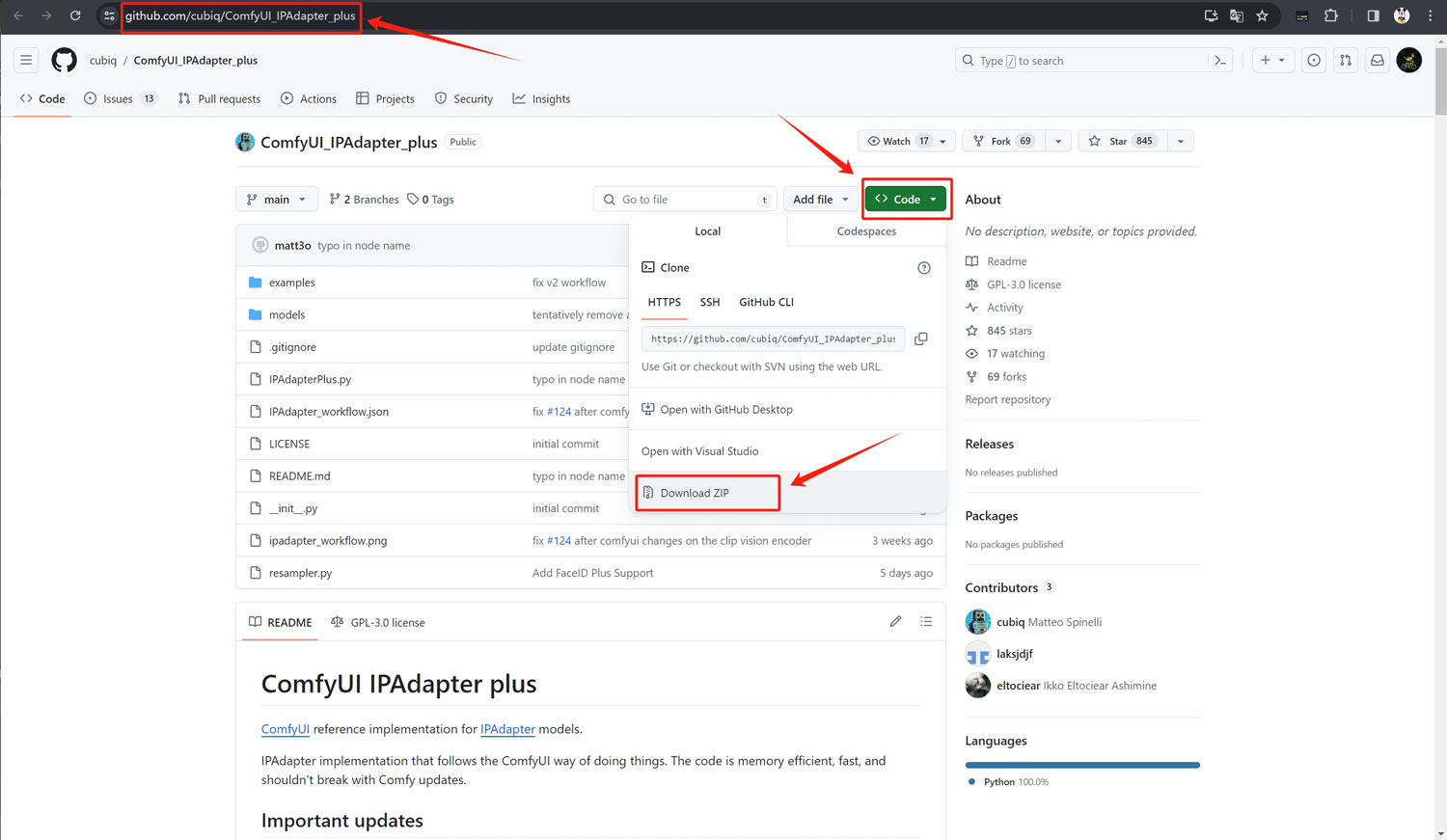
Task: Click Open with GitHub Desktop
Action: 718,409
